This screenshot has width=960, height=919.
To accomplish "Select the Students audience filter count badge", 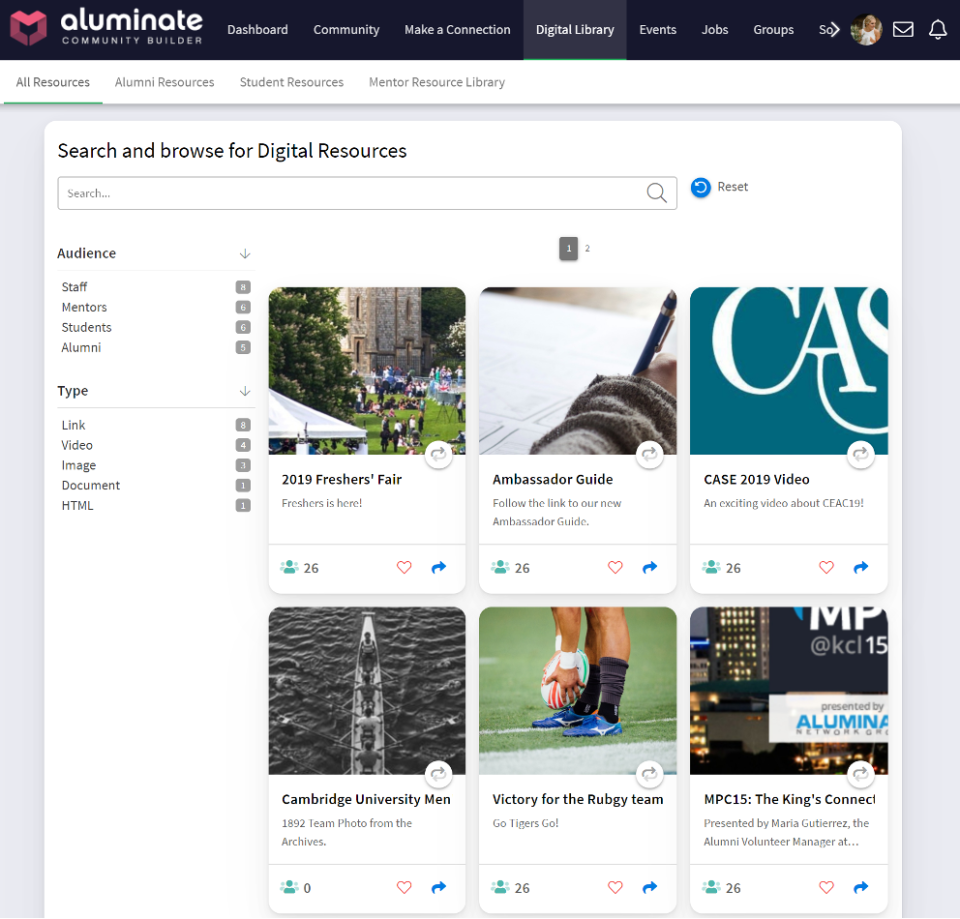I will point(241,327).
